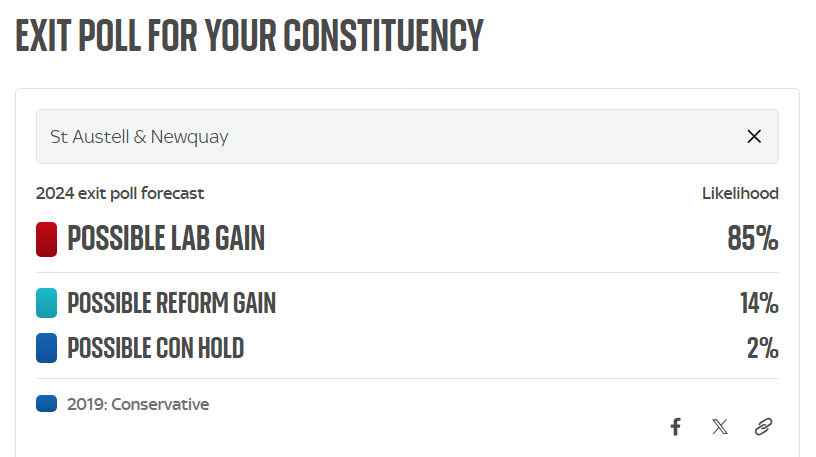Image resolution: width=816 pixels, height=457 pixels.
Task: Click the 85% likelihood figure
Action: click(x=752, y=240)
